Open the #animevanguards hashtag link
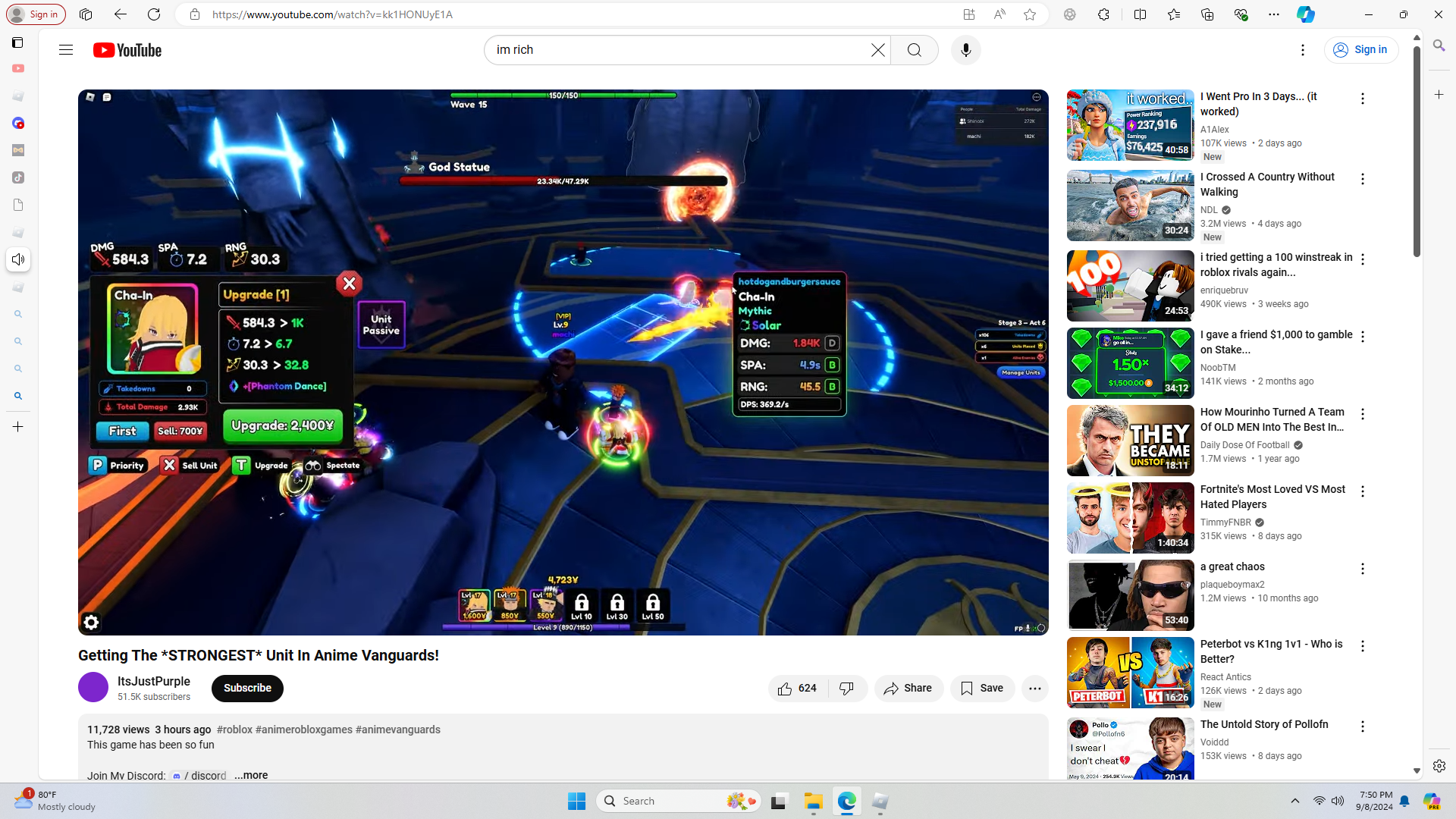This screenshot has width=1456, height=819. [x=397, y=730]
